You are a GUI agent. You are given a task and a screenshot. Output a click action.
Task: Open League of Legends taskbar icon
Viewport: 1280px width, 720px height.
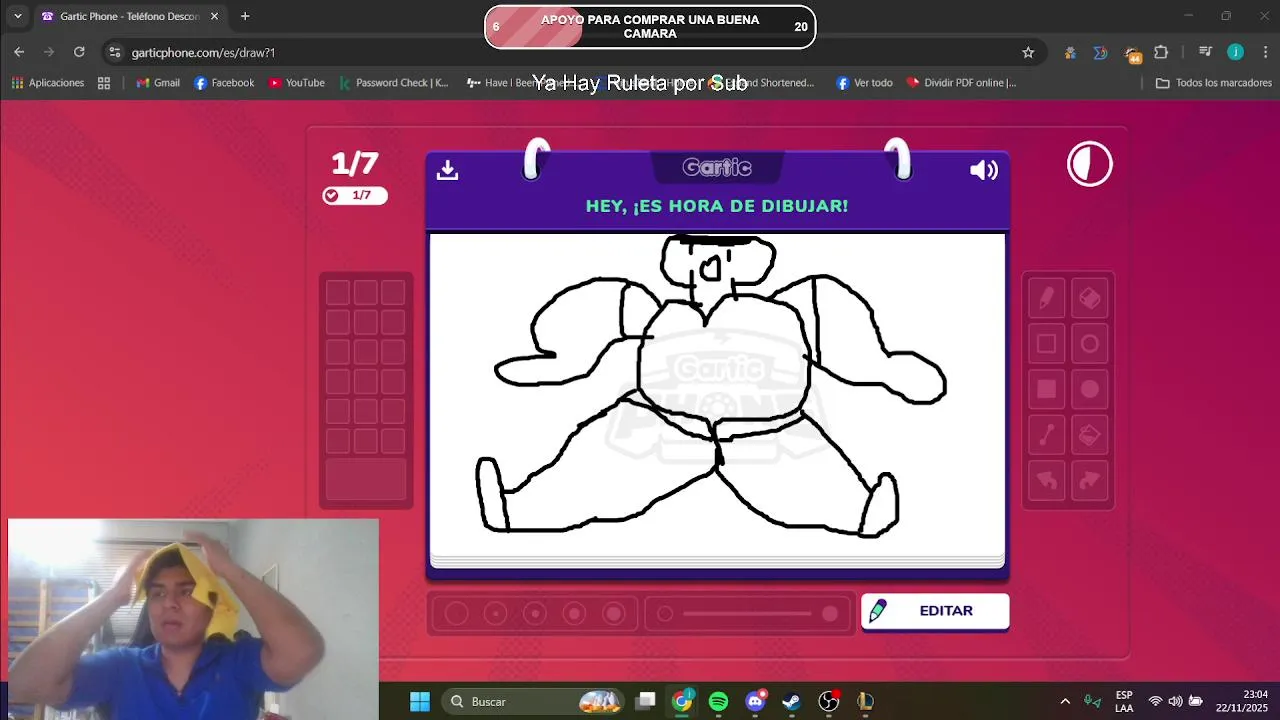(865, 702)
